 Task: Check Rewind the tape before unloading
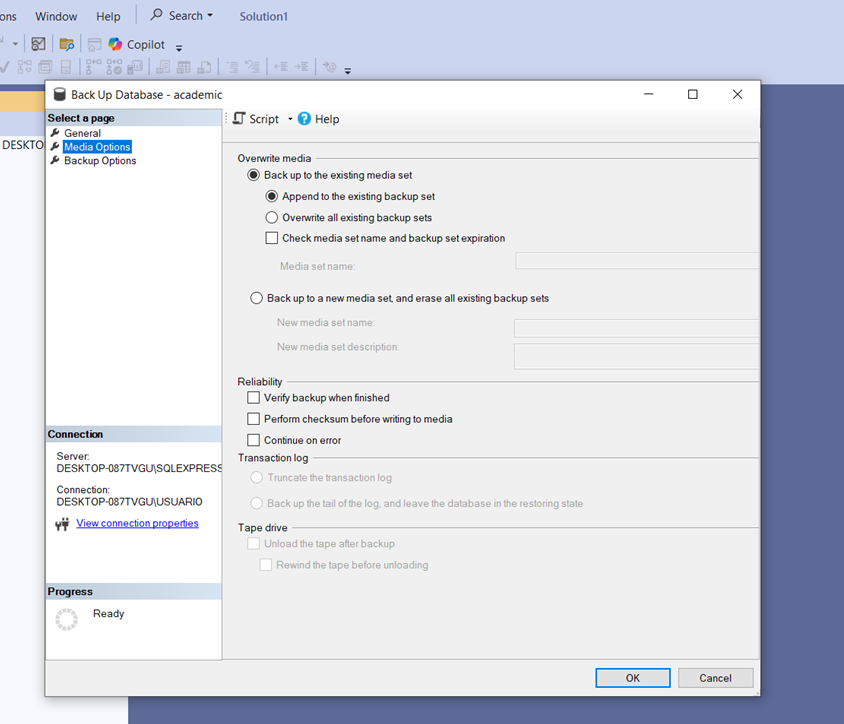click(265, 565)
